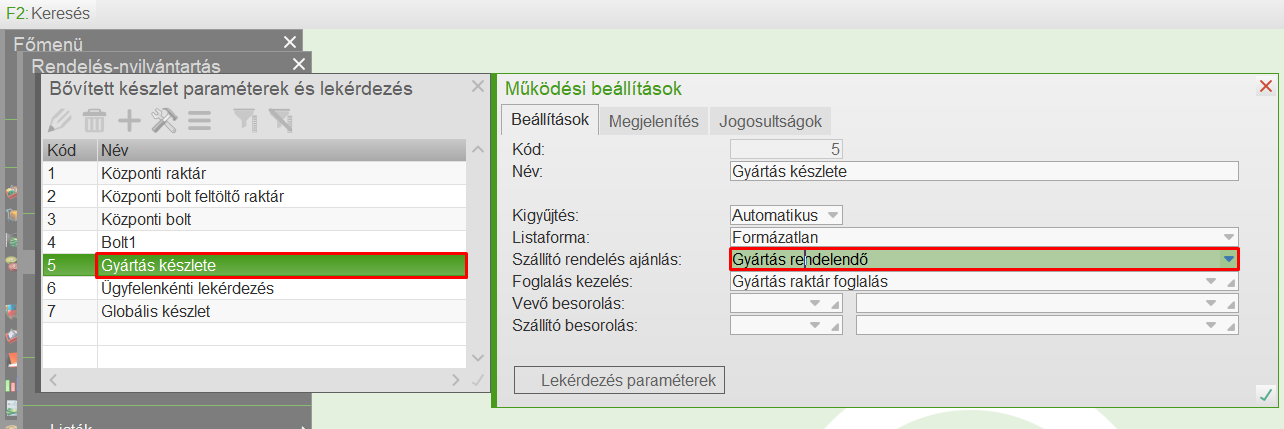The height and width of the screenshot is (429, 1284).
Task: Add new record with plus icon
Action: pyautogui.click(x=130, y=121)
